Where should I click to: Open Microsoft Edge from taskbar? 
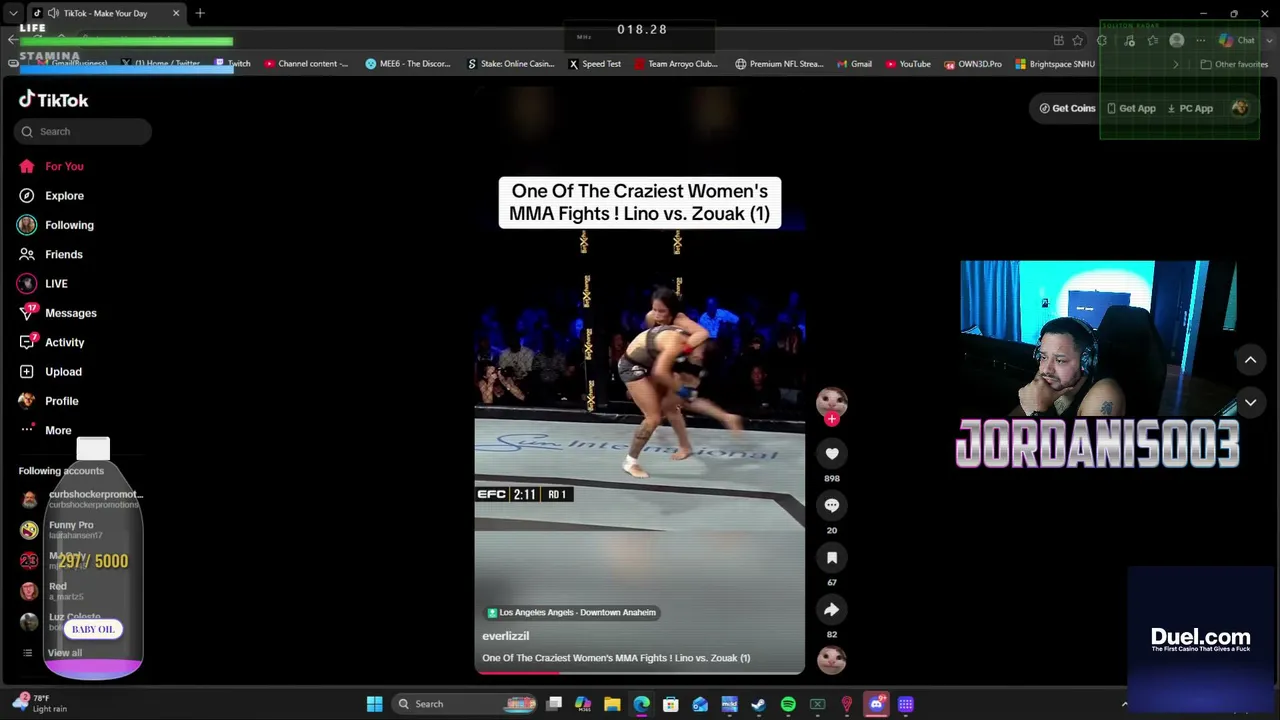(x=641, y=704)
